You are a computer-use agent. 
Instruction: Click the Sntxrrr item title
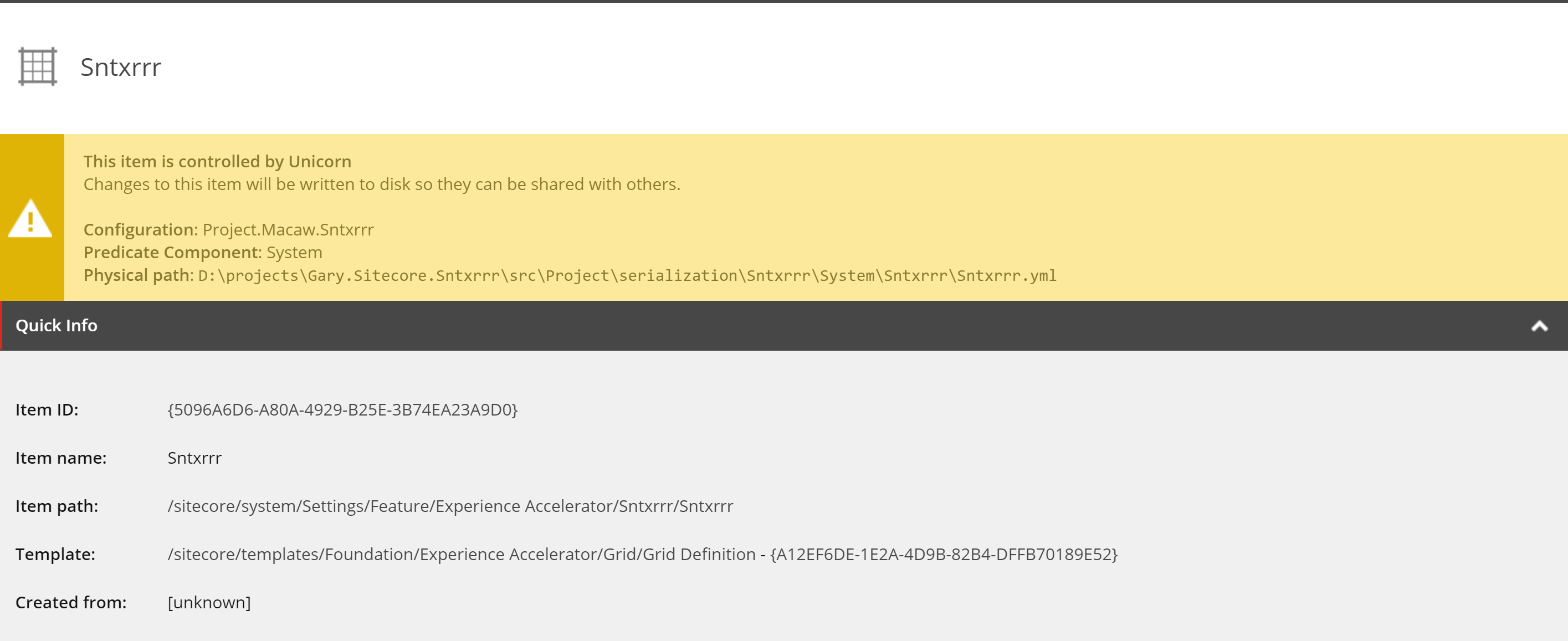tap(121, 67)
